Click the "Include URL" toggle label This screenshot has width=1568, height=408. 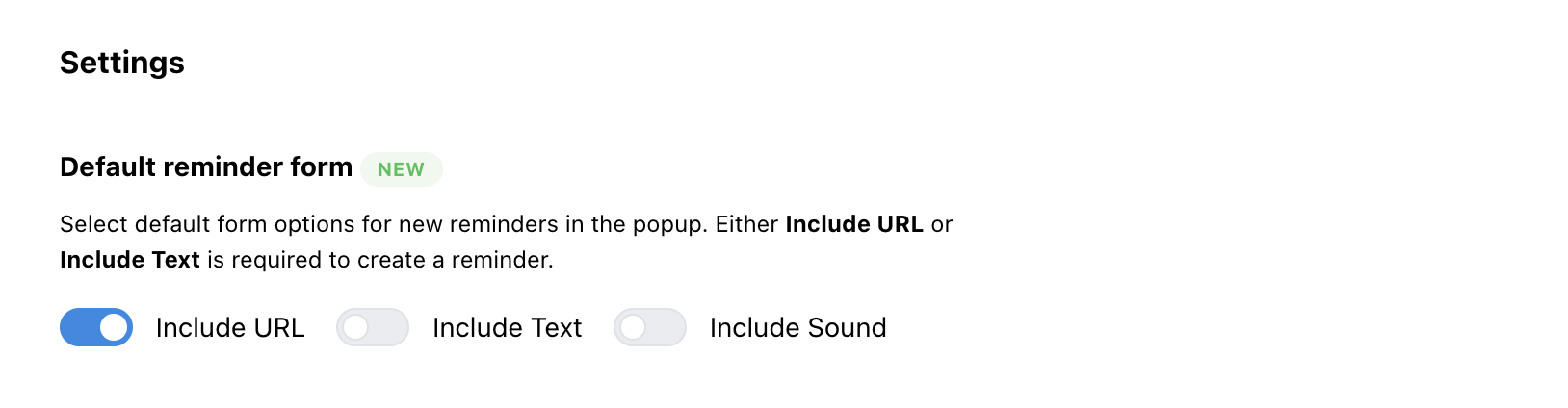pos(230,328)
